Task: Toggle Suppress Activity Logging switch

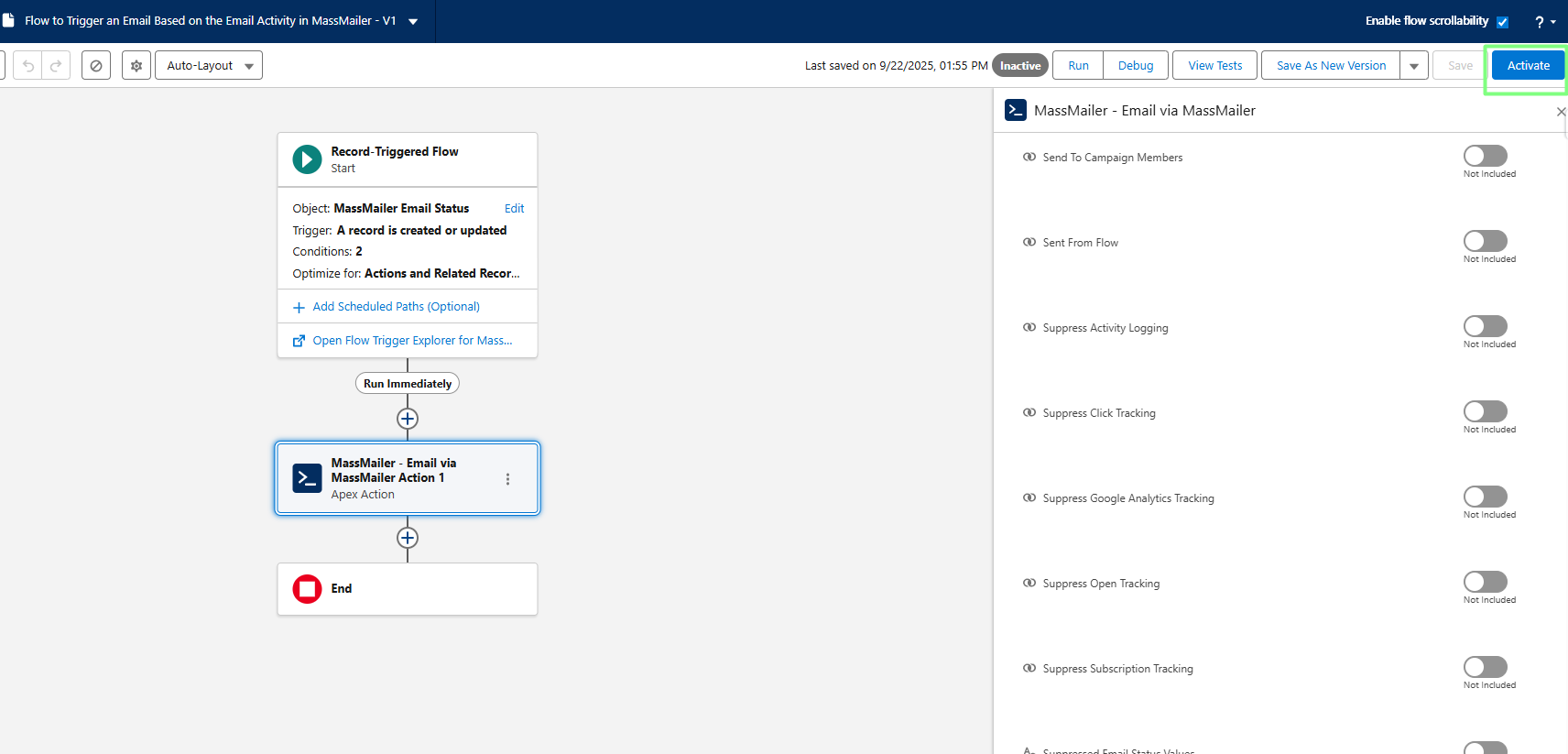Action: click(1485, 326)
